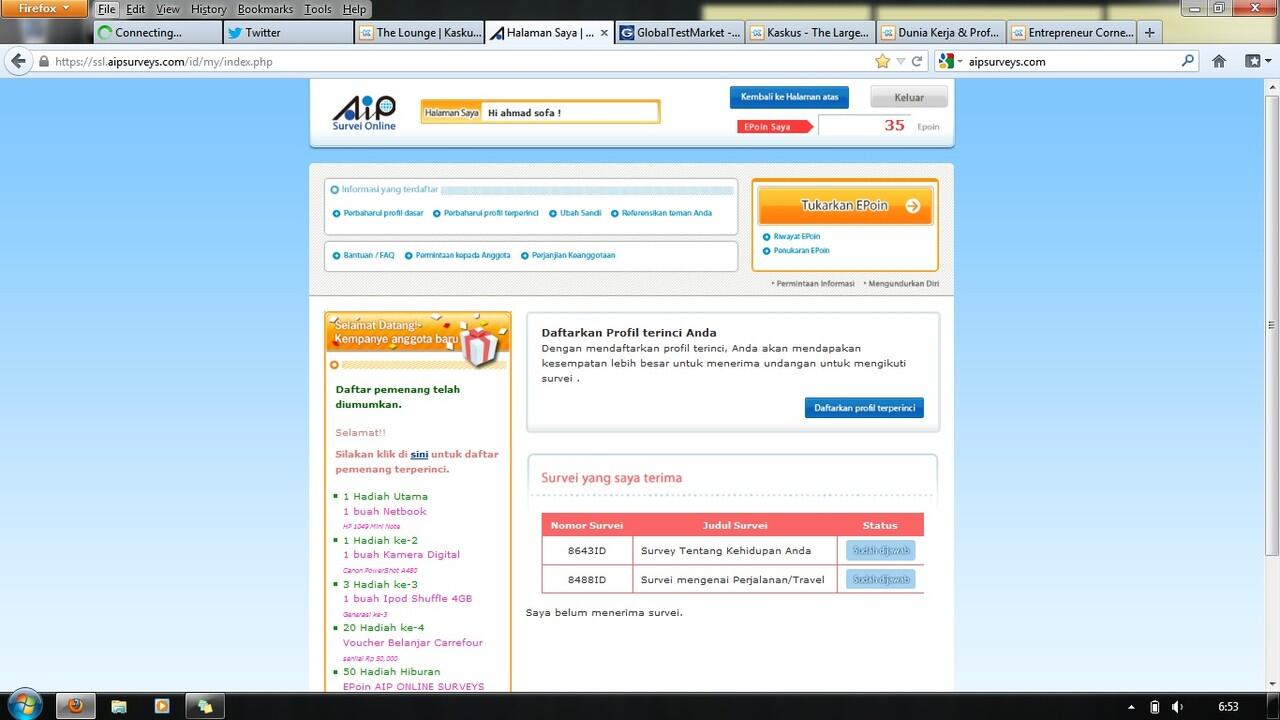Open the orange Firefox menu button
The height and width of the screenshot is (720, 1280).
[44, 8]
